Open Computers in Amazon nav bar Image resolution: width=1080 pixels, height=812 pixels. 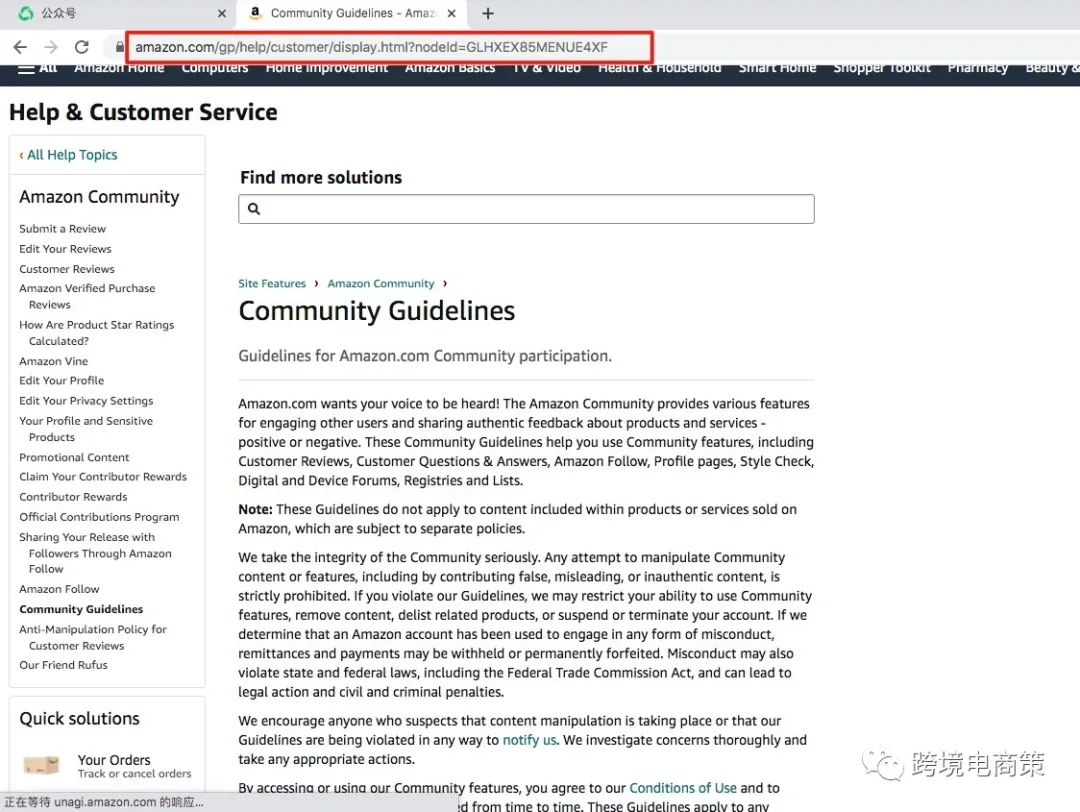click(x=215, y=68)
